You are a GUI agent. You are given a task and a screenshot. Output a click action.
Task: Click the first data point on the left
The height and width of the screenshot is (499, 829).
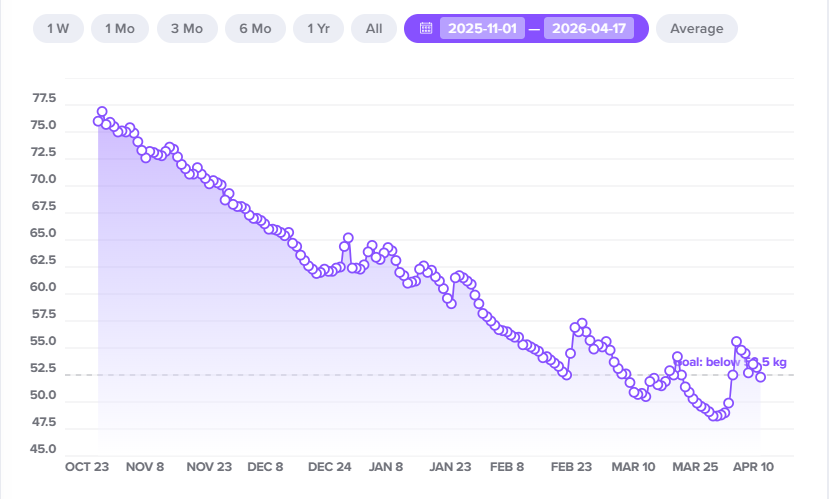(x=98, y=121)
